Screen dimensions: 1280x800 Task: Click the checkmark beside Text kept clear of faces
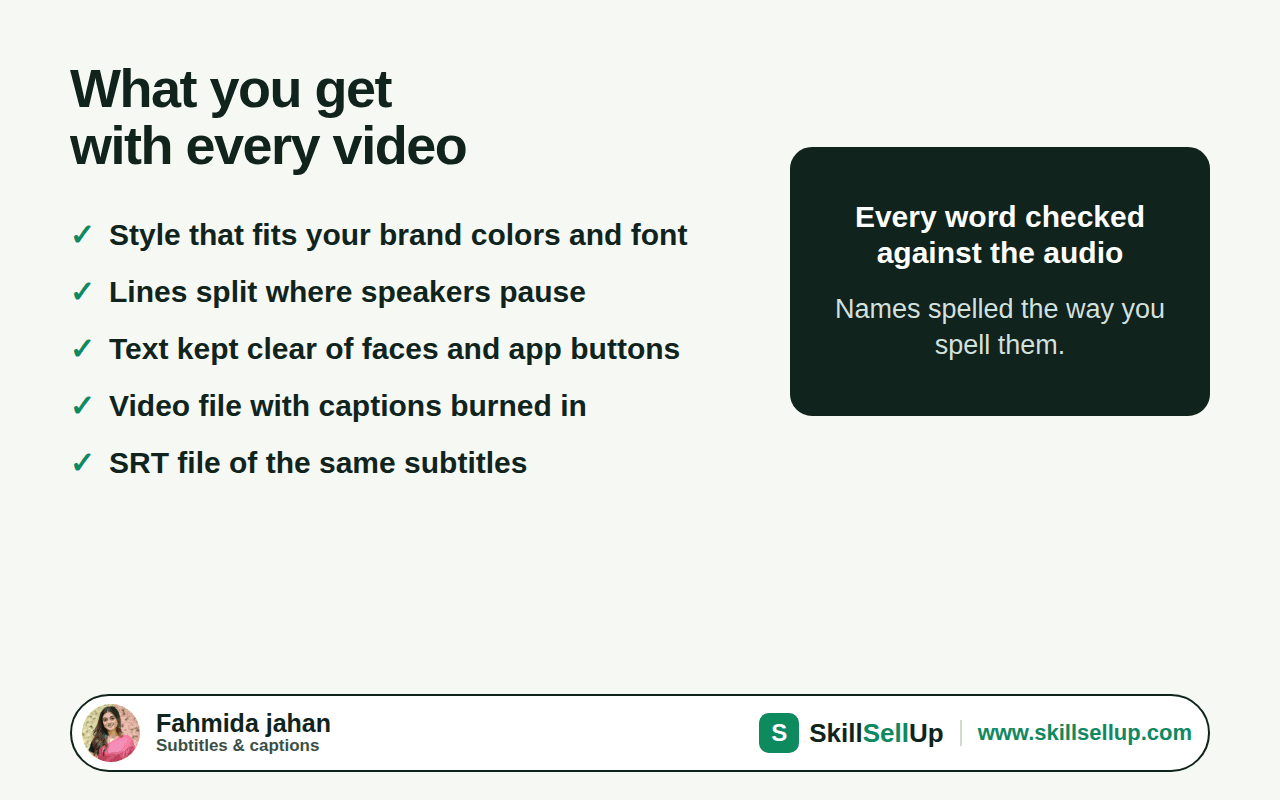coord(82,349)
